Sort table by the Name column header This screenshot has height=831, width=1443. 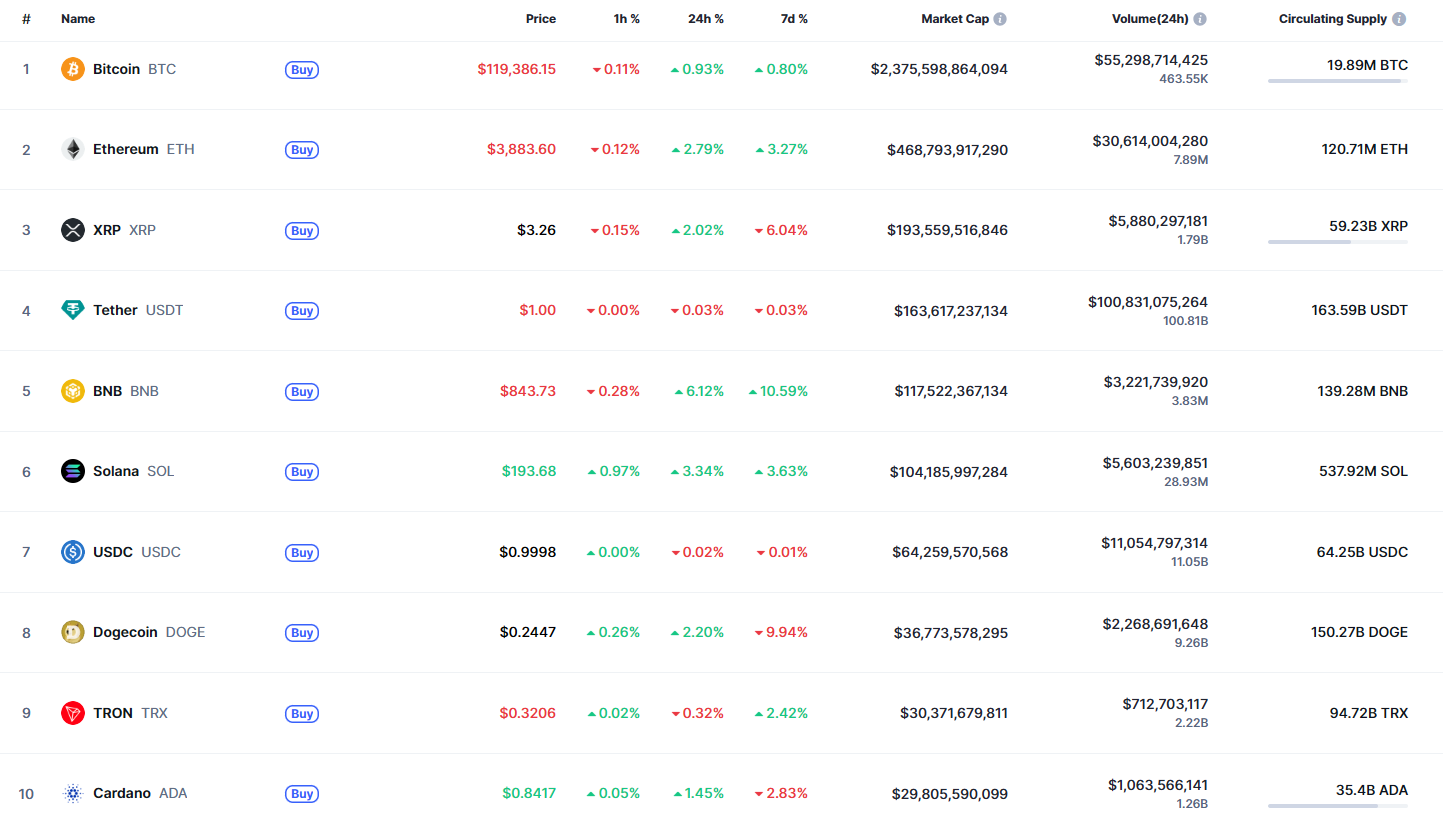[x=78, y=19]
